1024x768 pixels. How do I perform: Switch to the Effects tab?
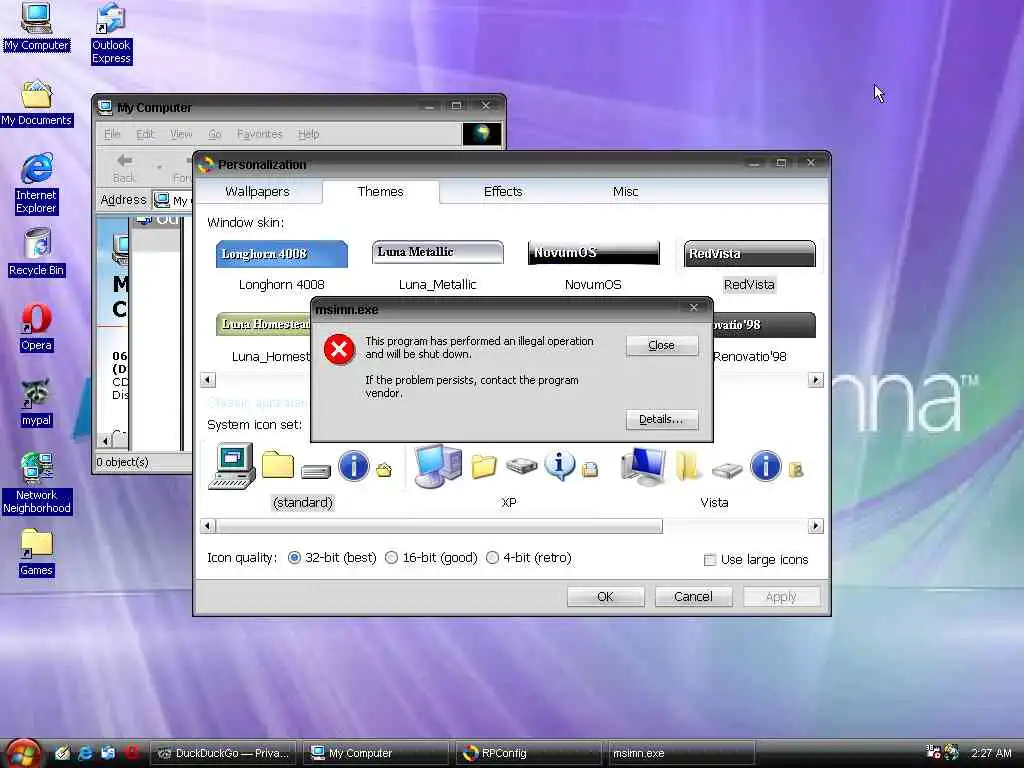[503, 191]
